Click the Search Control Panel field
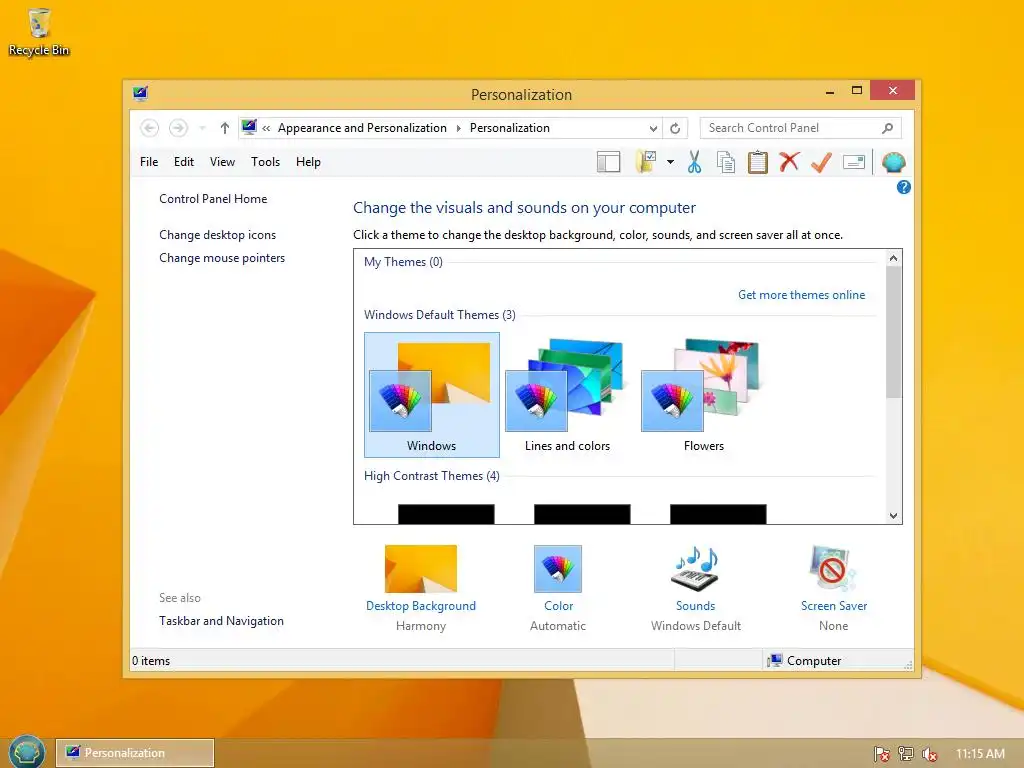1024x768 pixels. click(801, 128)
